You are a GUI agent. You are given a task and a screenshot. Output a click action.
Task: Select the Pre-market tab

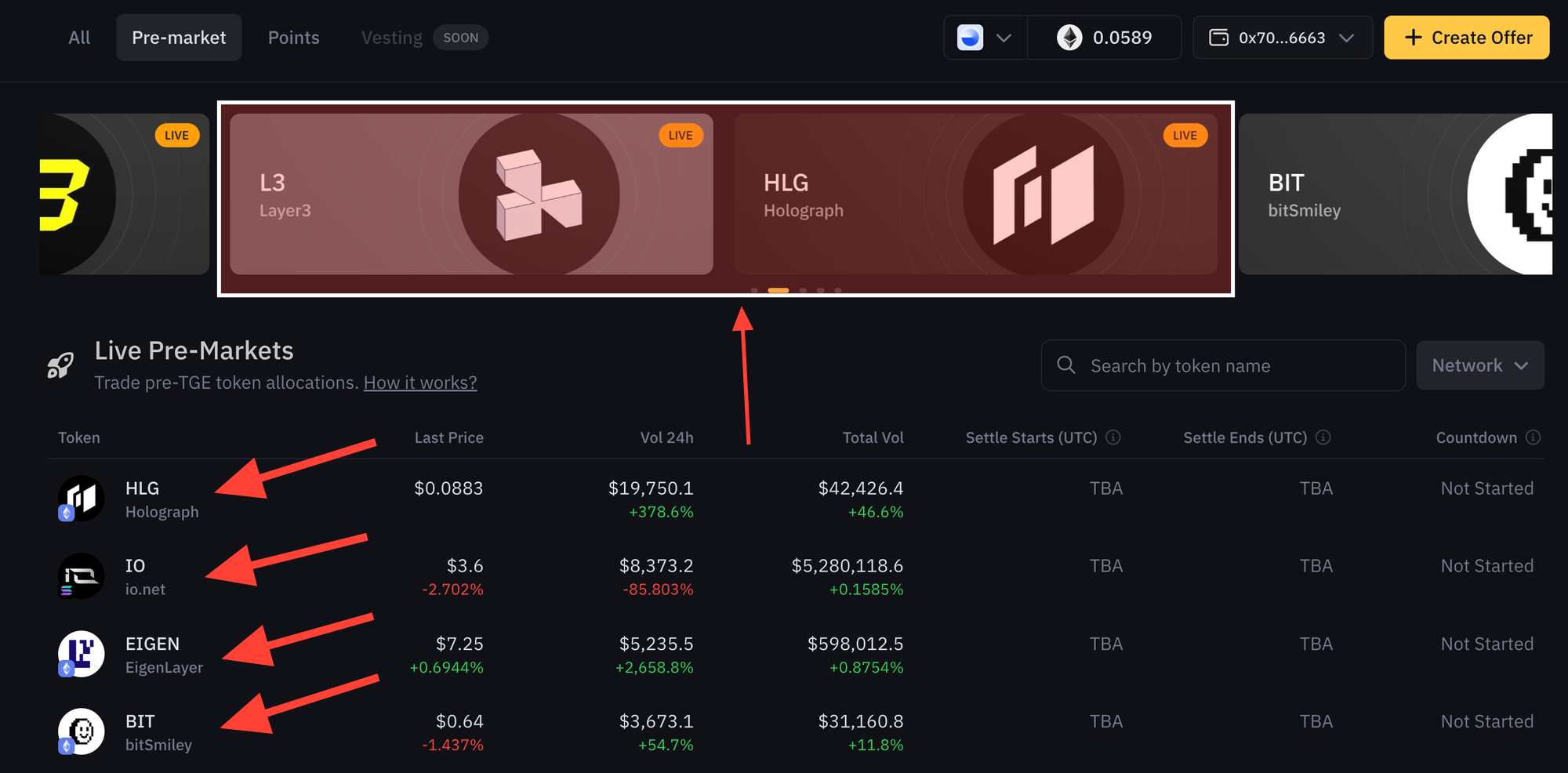179,38
